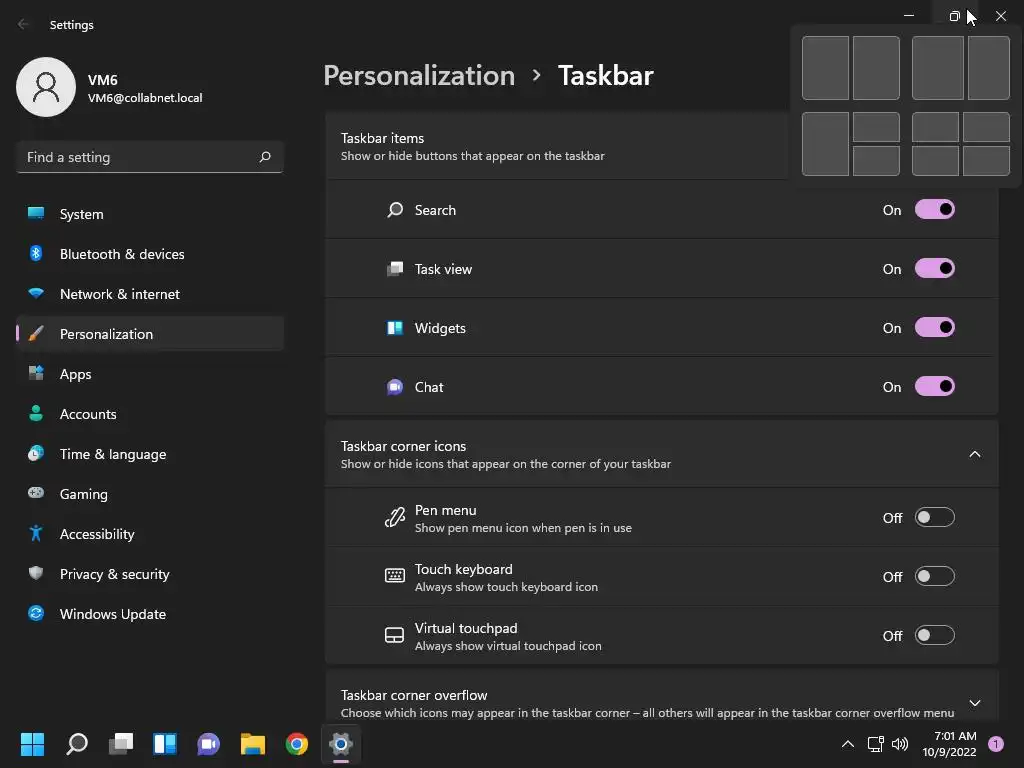Click the magnifier icon in the search box
Image resolution: width=1024 pixels, height=768 pixels.
[x=264, y=157]
